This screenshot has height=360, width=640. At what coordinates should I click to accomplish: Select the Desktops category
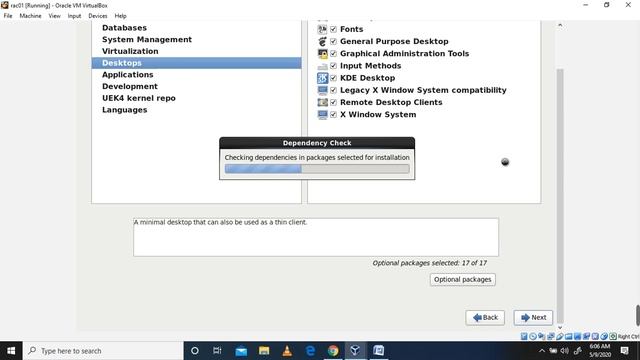coord(196,63)
